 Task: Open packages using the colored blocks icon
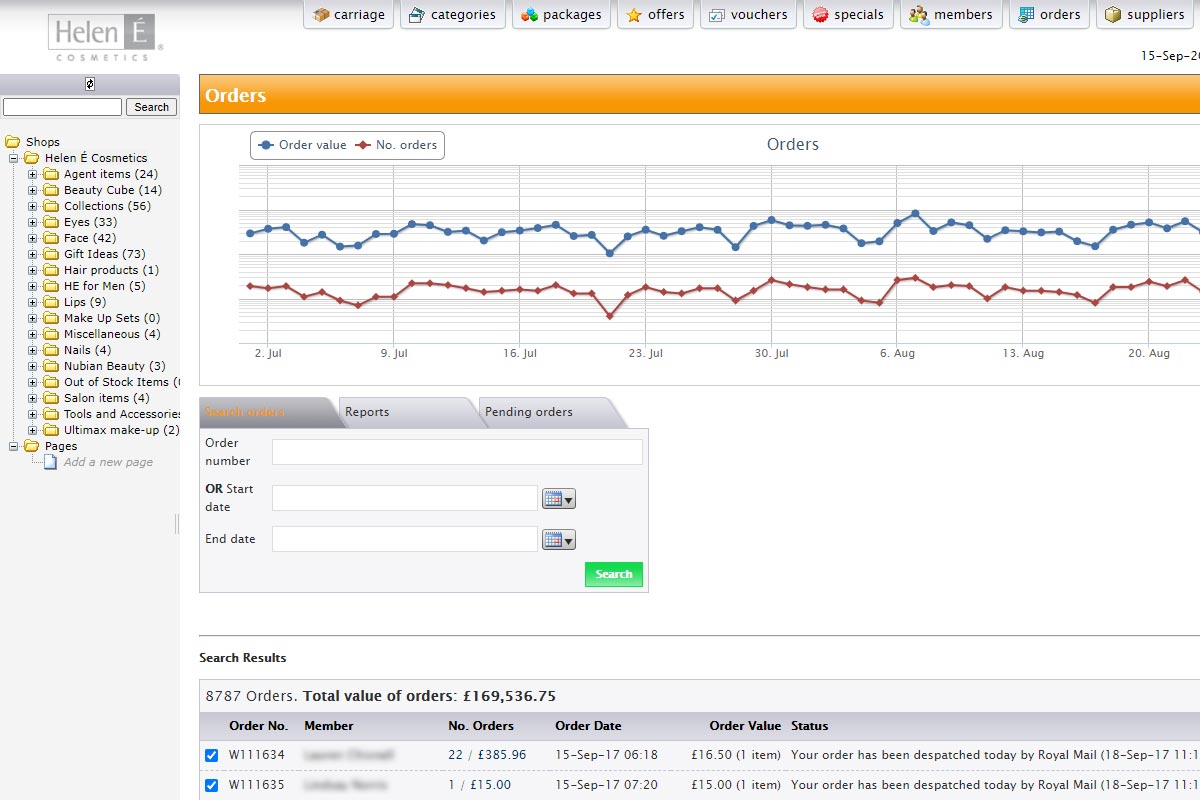[x=529, y=15]
